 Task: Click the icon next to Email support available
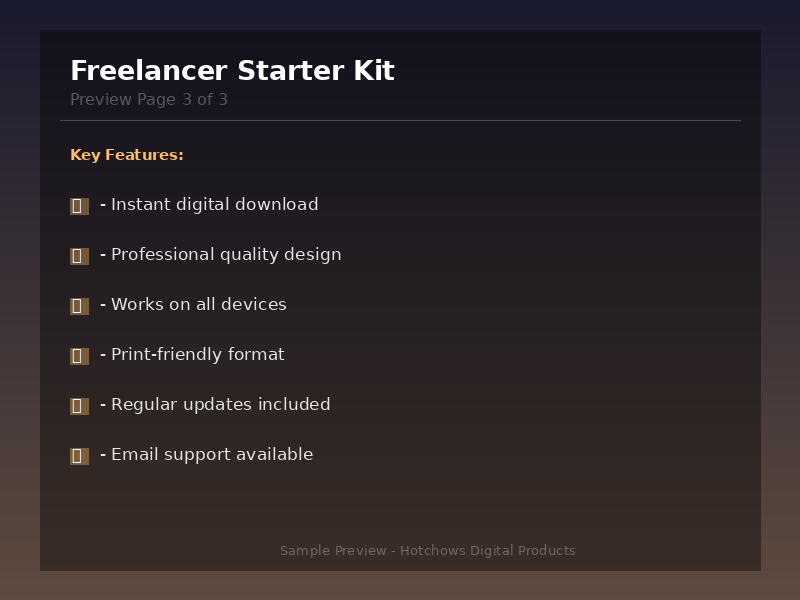(79, 456)
